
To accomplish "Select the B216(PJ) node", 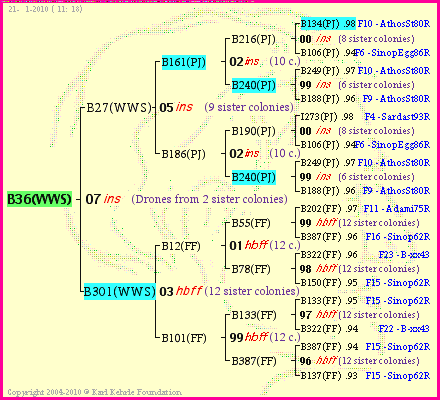I will point(254,39).
